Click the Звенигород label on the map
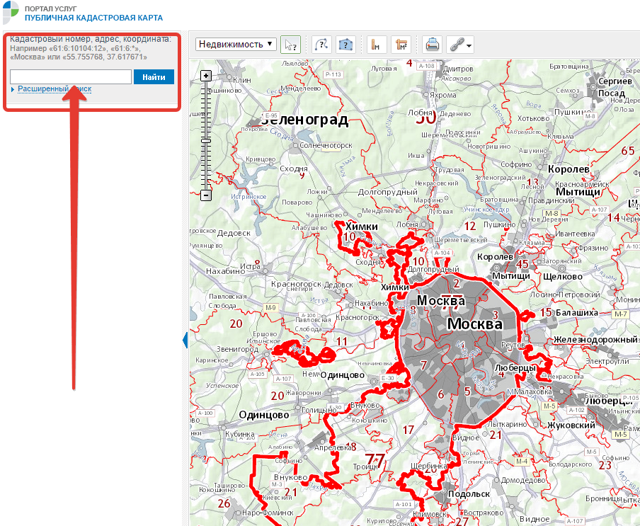Screen dimensions: 640x526 [237, 349]
